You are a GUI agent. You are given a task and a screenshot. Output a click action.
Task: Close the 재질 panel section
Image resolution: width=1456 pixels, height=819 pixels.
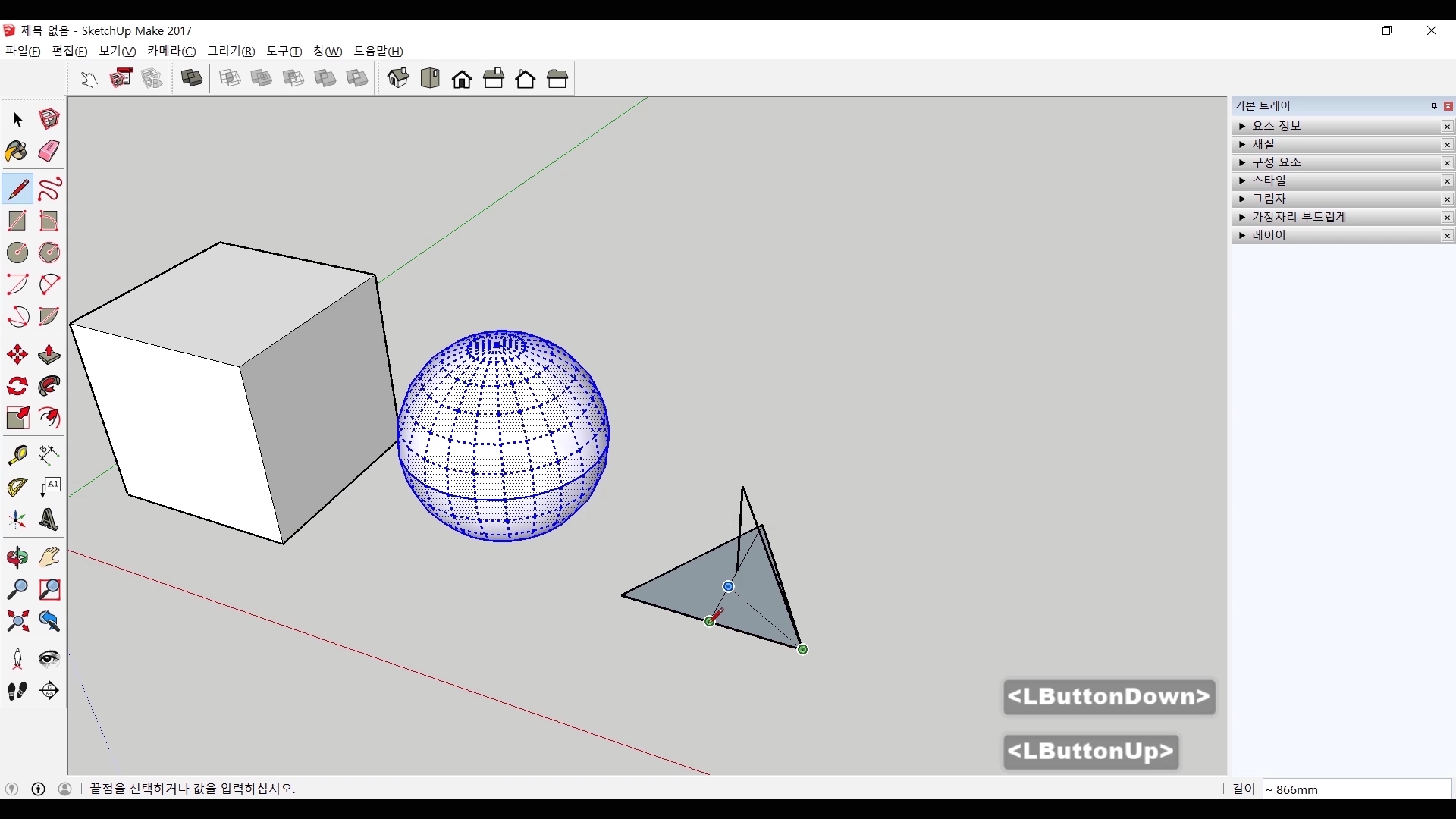[x=1447, y=145]
